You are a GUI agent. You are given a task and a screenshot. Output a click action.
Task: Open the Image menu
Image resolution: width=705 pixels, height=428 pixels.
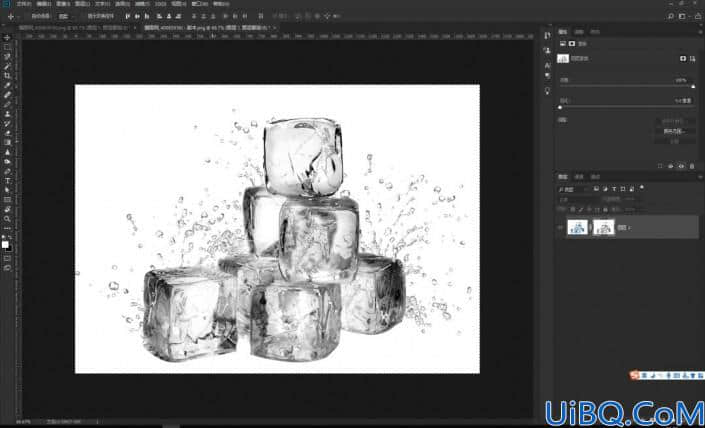point(62,4)
